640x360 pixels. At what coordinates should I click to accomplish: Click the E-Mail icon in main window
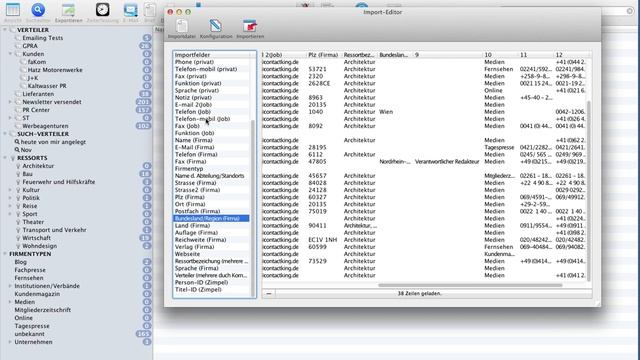pos(131,10)
